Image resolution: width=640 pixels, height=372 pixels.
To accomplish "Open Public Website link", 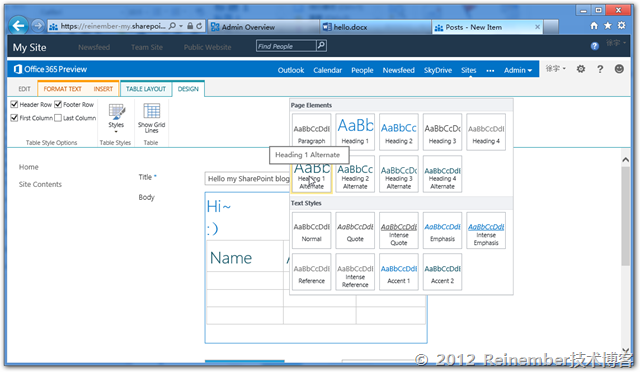I will [207, 47].
